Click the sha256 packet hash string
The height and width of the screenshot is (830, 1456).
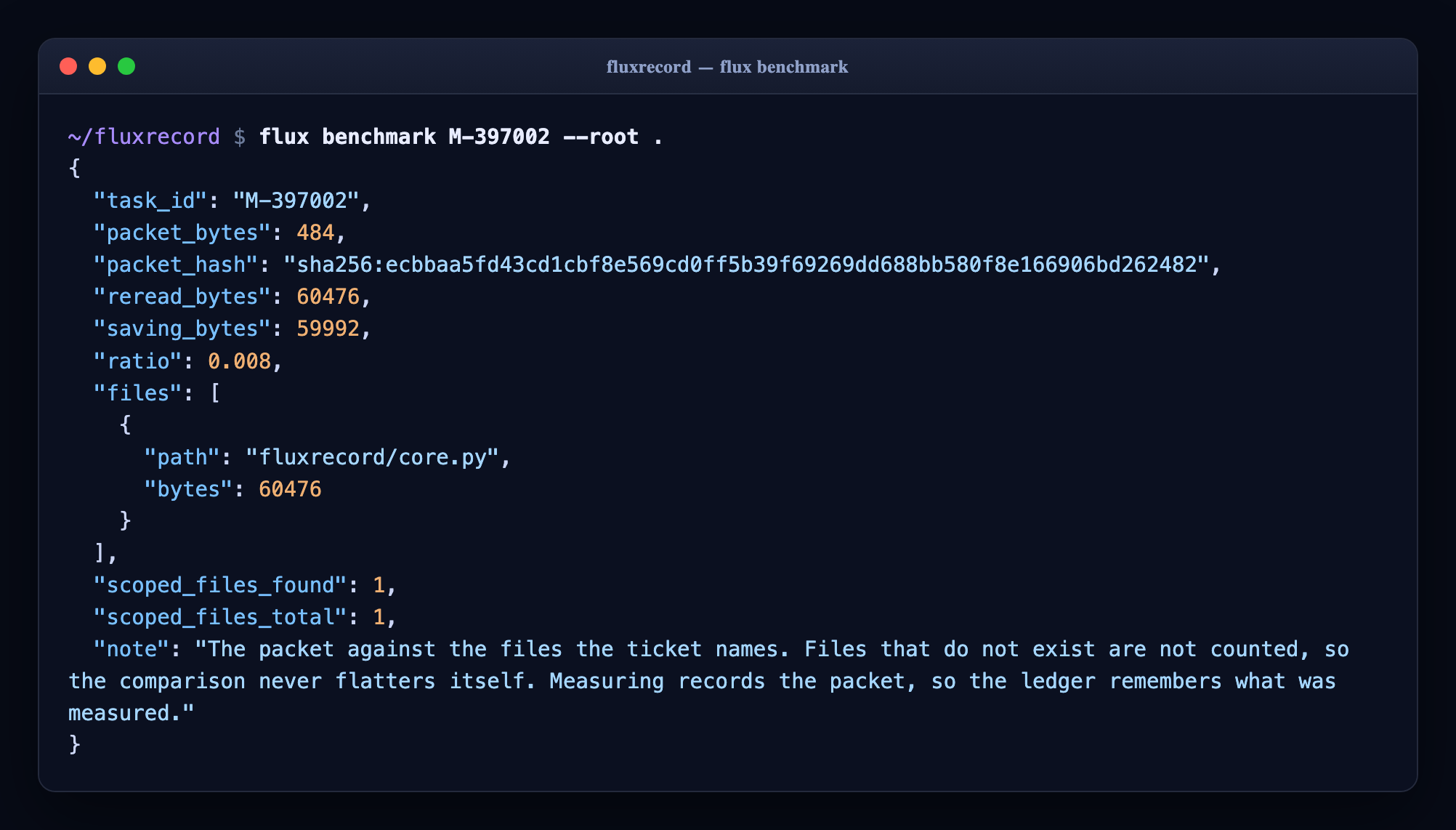pyautogui.click(x=746, y=265)
